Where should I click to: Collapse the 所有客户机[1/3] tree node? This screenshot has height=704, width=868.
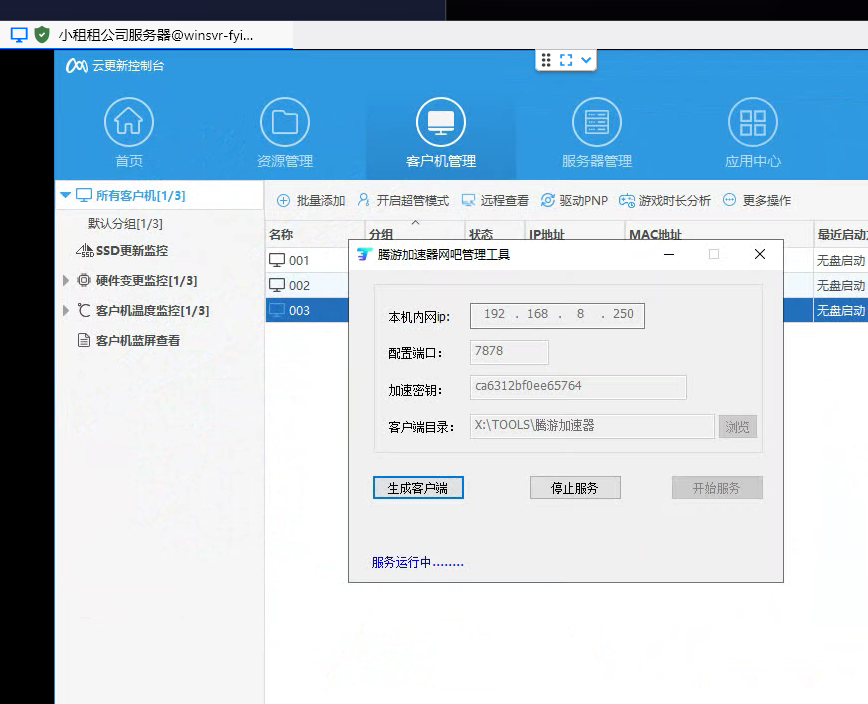pos(65,195)
